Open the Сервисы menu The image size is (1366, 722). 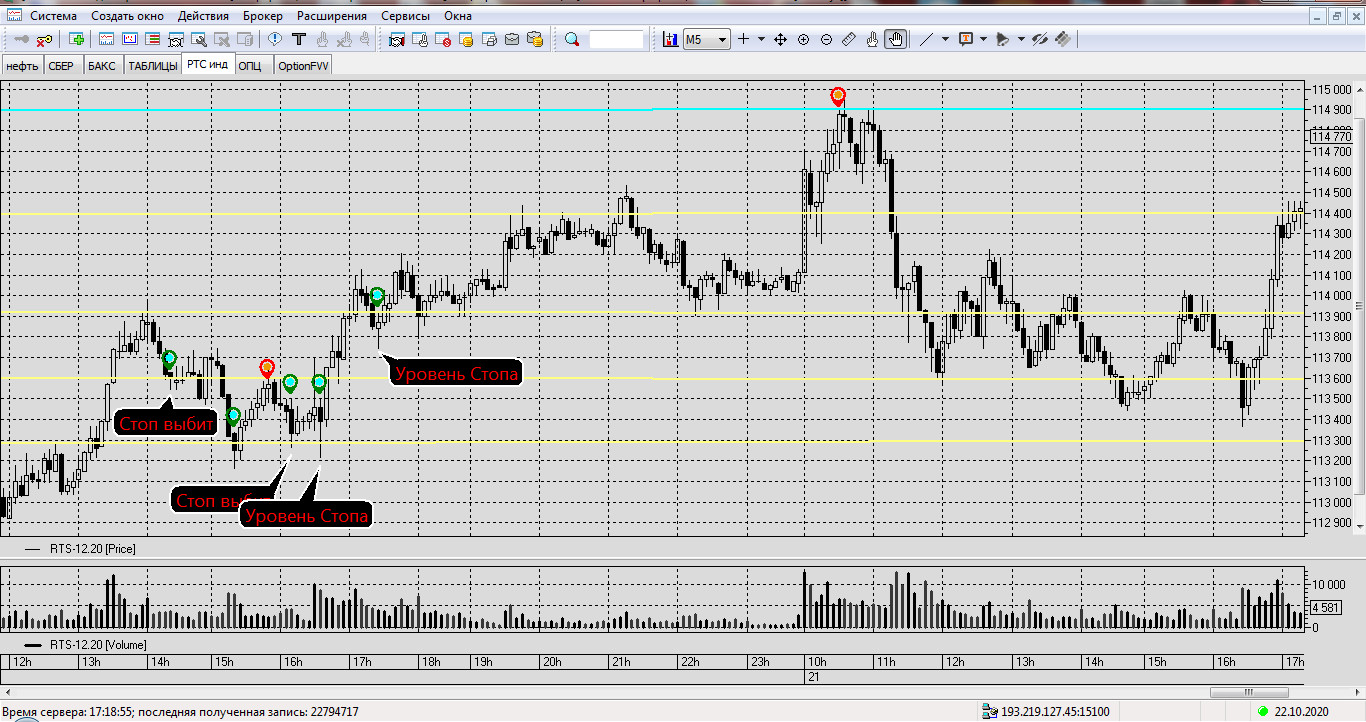(x=406, y=16)
